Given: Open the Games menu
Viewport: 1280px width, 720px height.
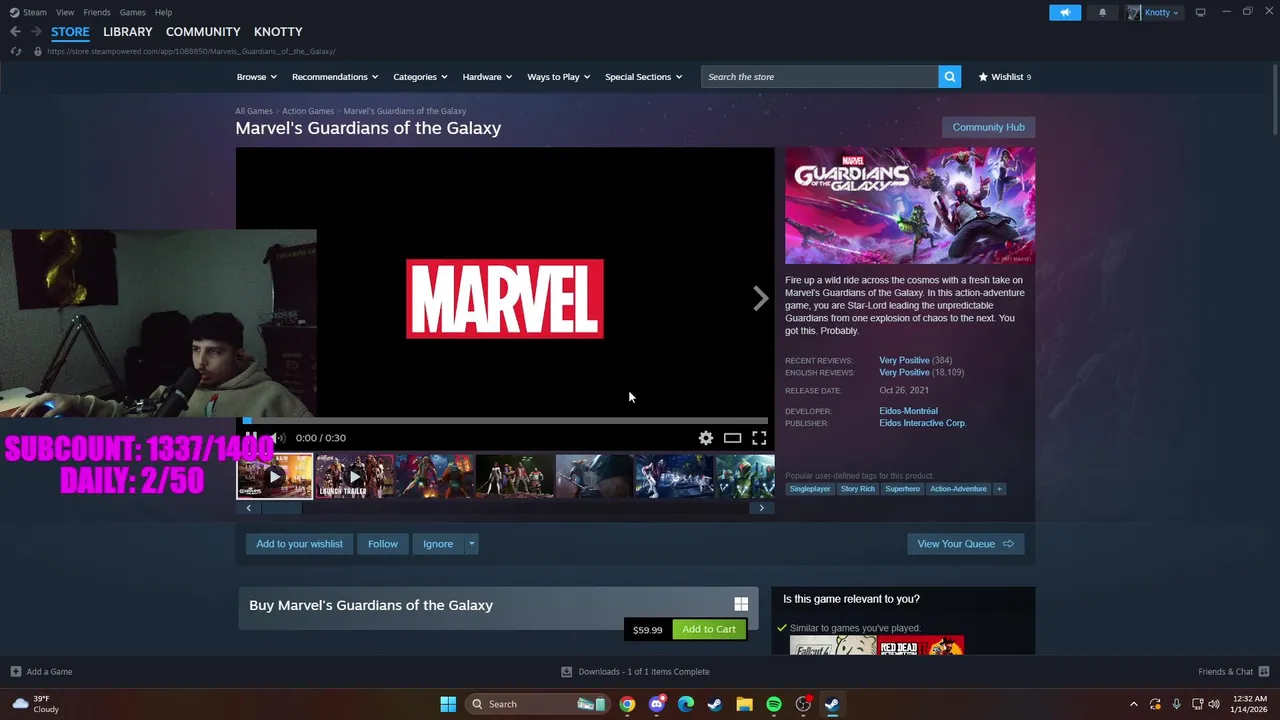Looking at the screenshot, I should point(132,12).
